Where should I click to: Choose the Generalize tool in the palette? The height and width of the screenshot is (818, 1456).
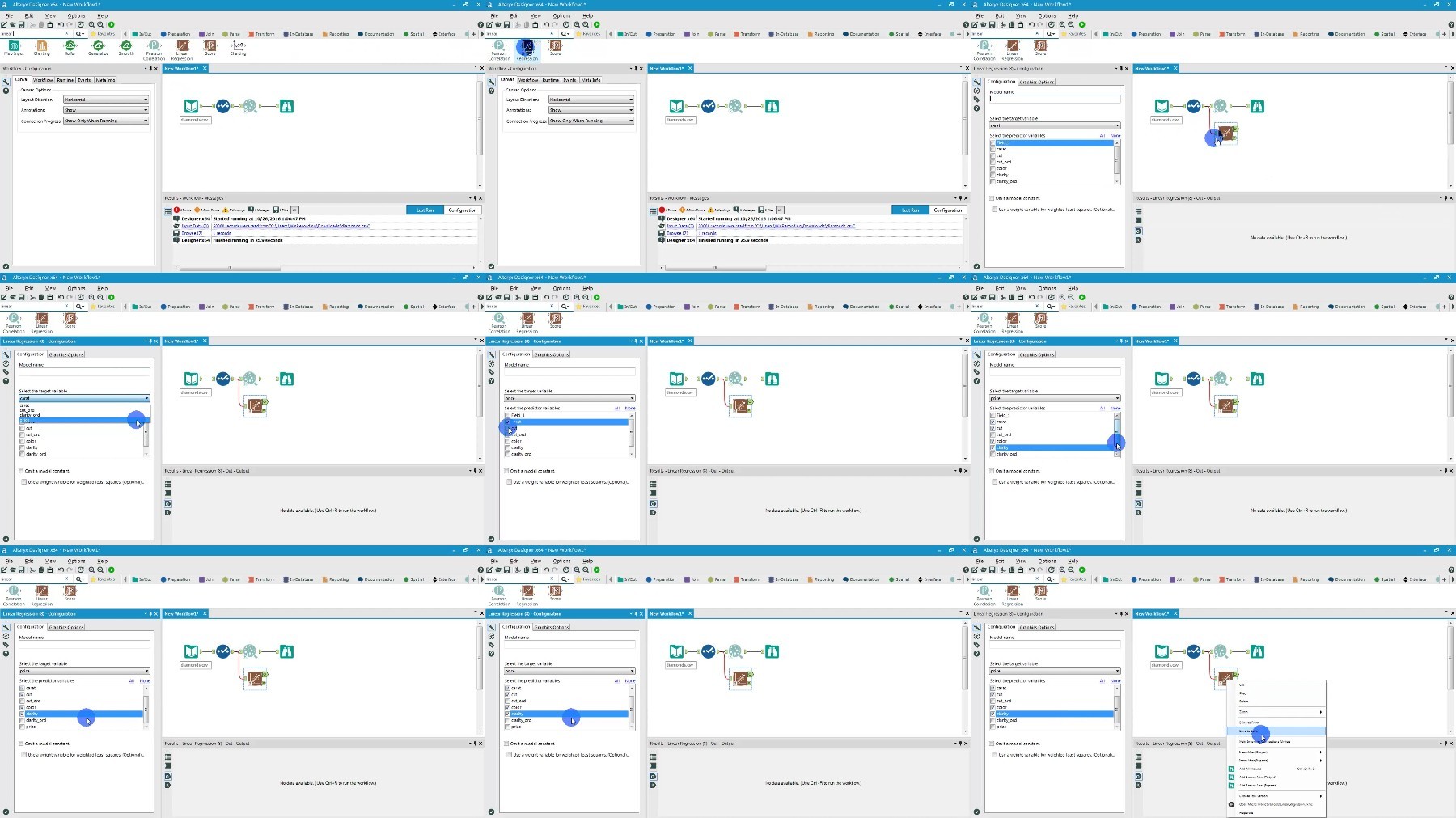coord(98,47)
